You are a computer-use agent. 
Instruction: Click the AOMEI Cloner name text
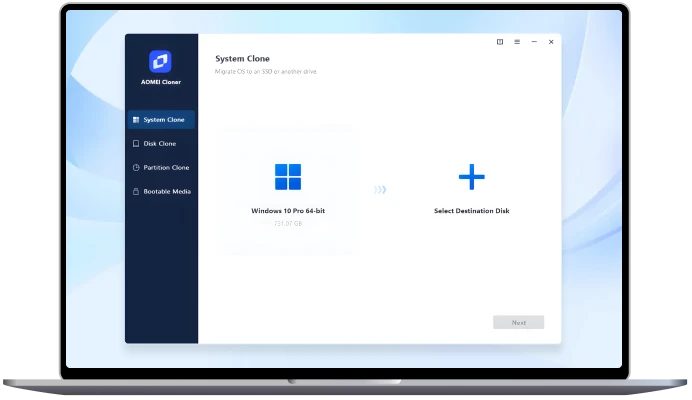(161, 82)
